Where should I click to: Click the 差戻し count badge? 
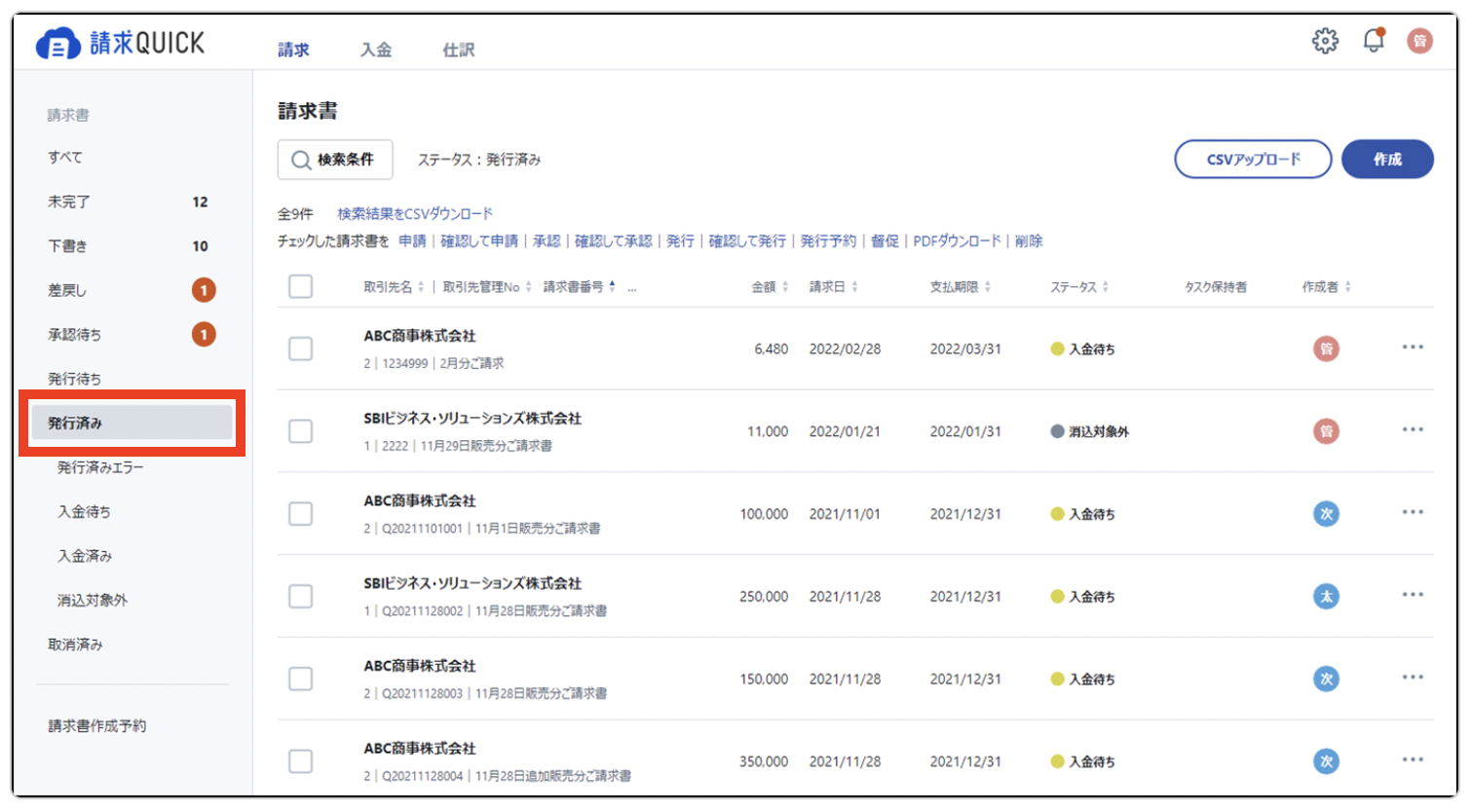tap(204, 290)
